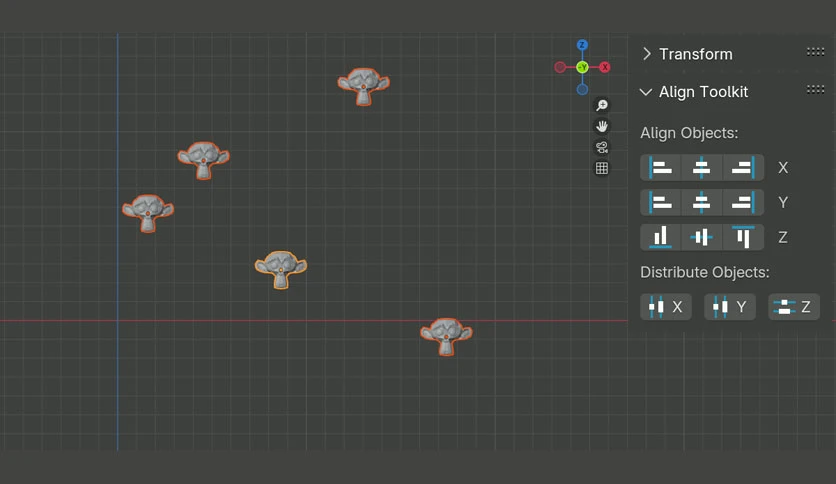Select the monkey head nearest the blue axis line
The width and height of the screenshot is (836, 484).
click(x=148, y=213)
